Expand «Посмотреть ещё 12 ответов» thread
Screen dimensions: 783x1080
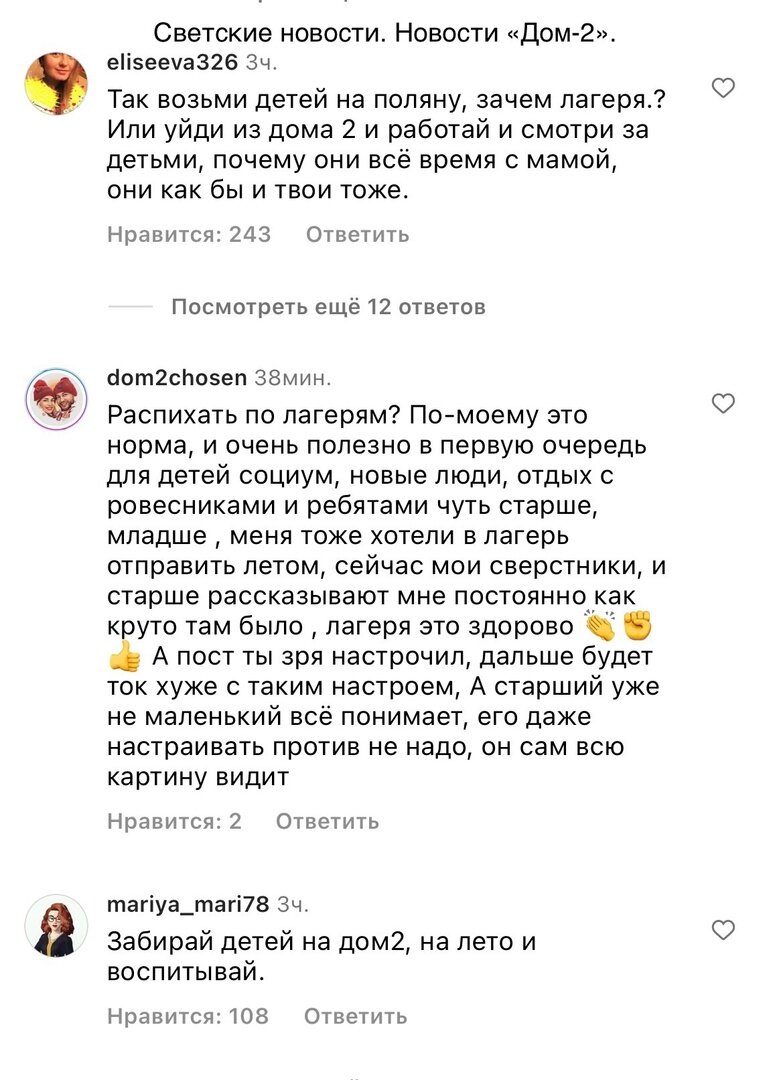(x=330, y=307)
